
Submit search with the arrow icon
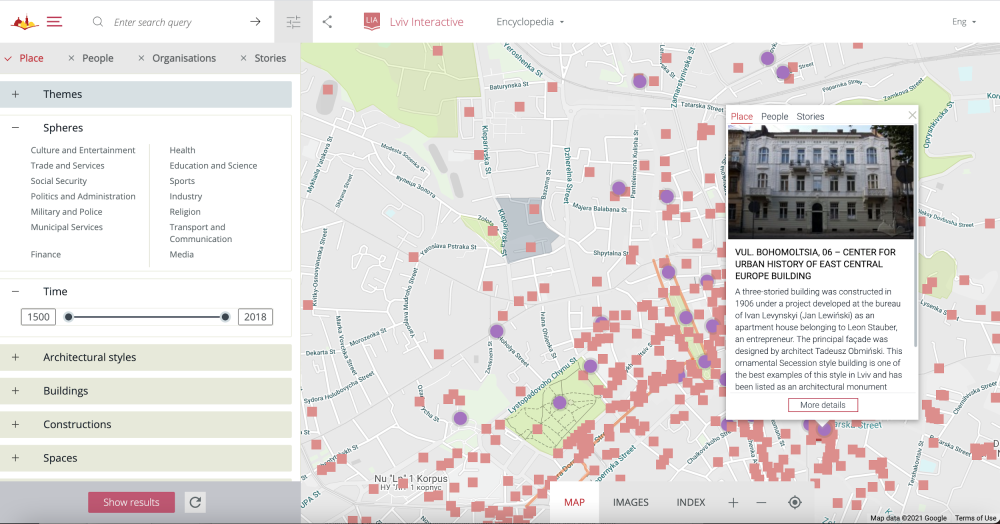pyautogui.click(x=255, y=21)
